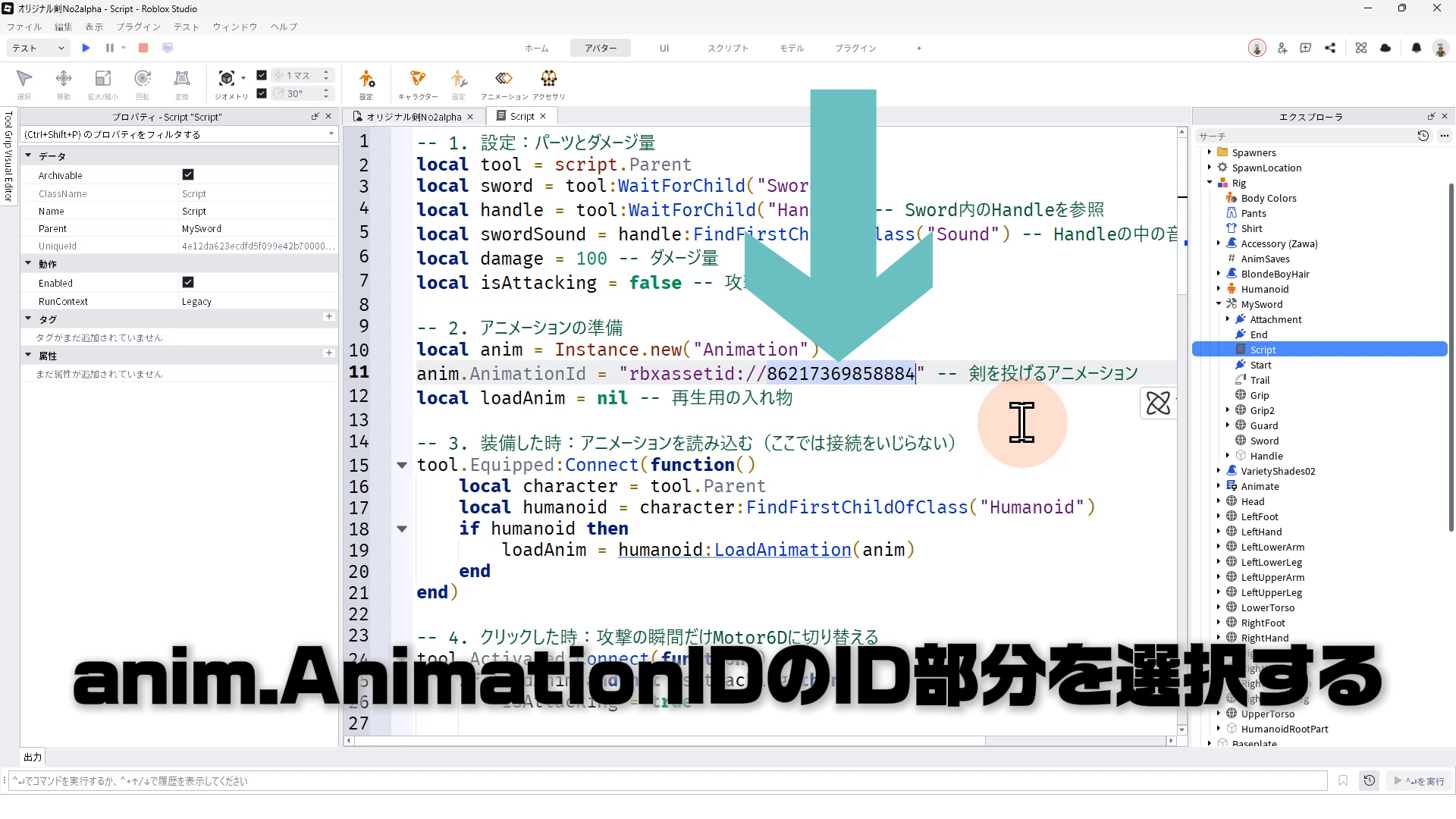Click the Play test button
This screenshot has height=819, width=1456.
coord(86,48)
